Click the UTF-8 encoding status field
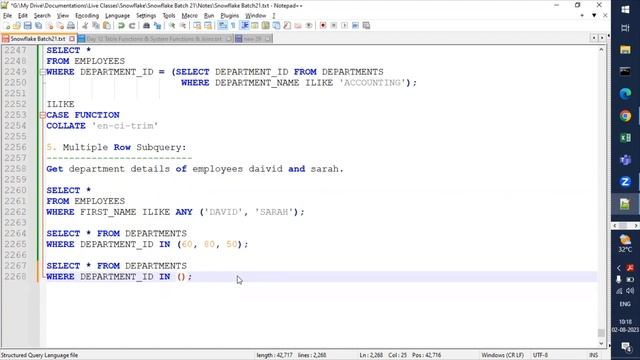This screenshot has width=640, height=360. (x=540, y=355)
